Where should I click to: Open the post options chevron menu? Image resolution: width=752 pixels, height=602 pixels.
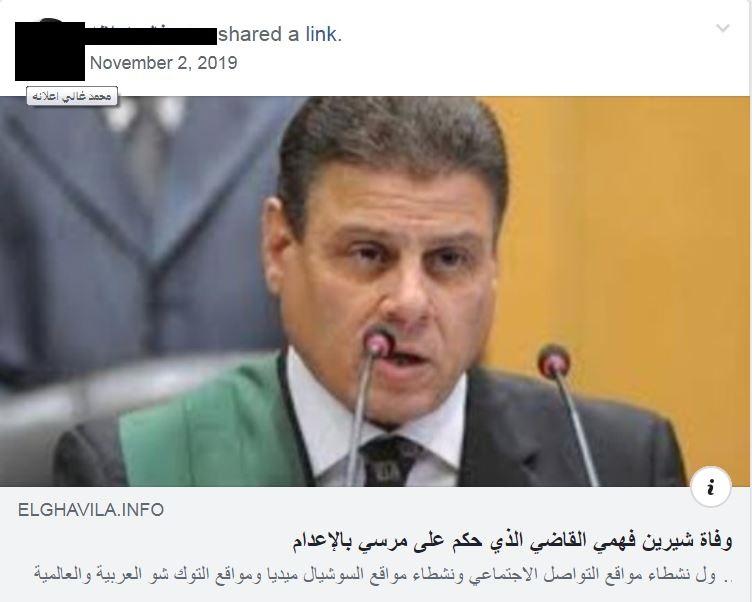click(x=723, y=28)
